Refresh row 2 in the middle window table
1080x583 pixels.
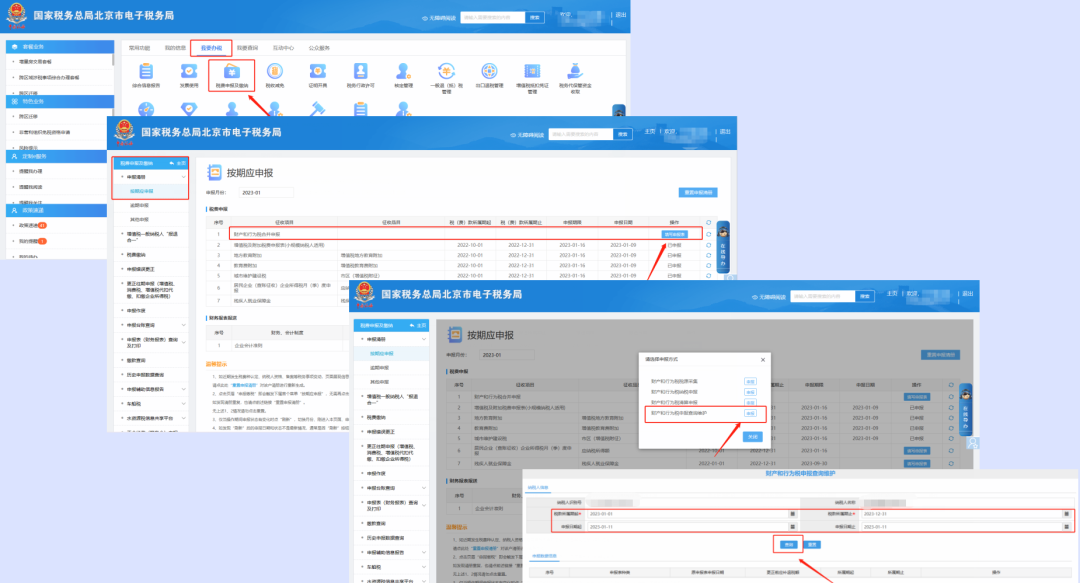(708, 245)
